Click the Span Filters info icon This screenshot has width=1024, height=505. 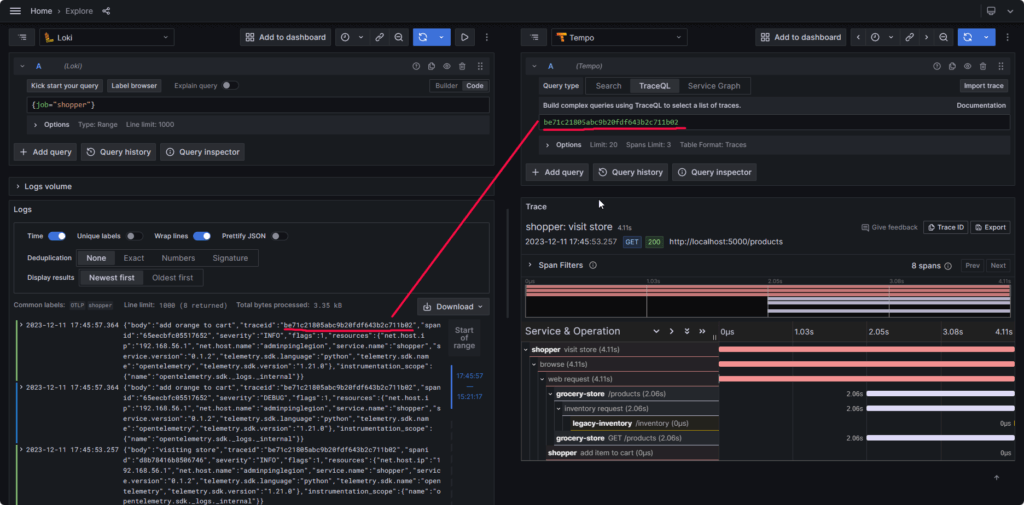[593, 265]
